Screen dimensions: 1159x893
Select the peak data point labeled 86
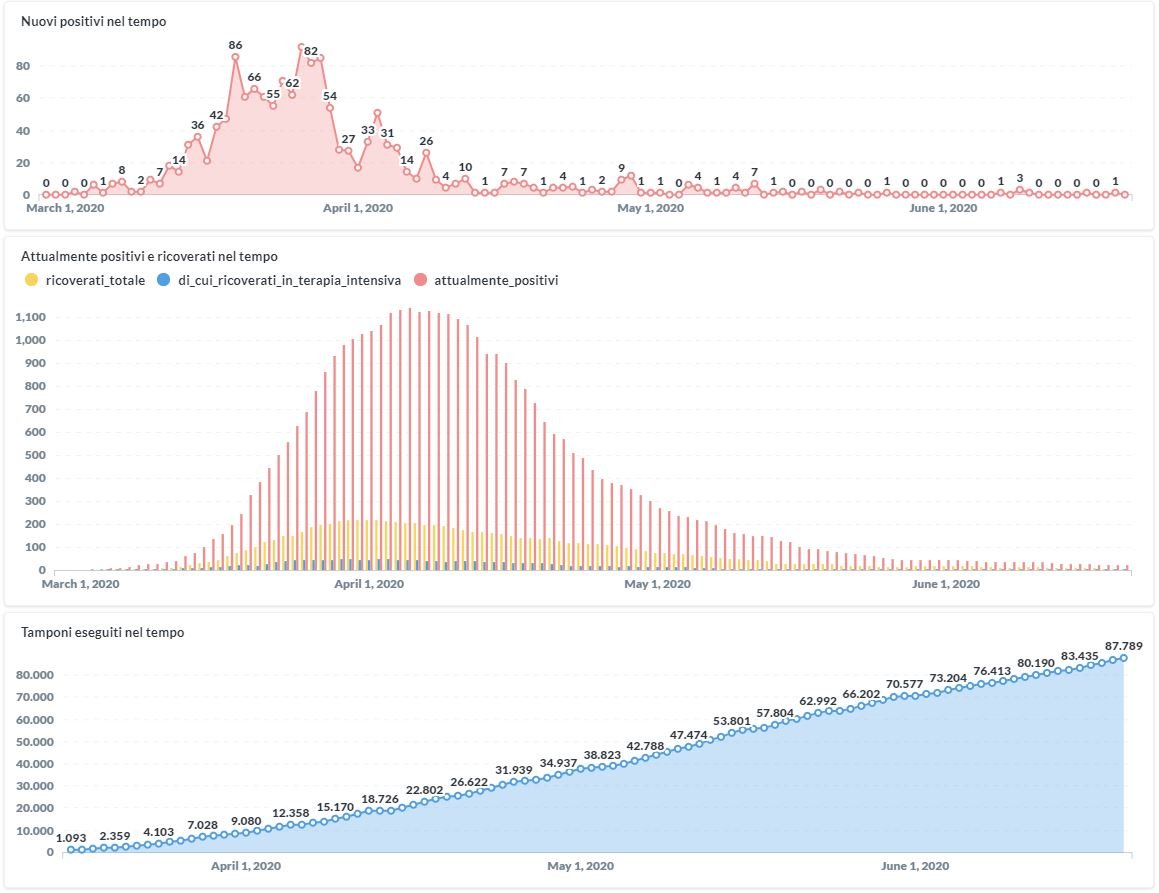coord(236,57)
